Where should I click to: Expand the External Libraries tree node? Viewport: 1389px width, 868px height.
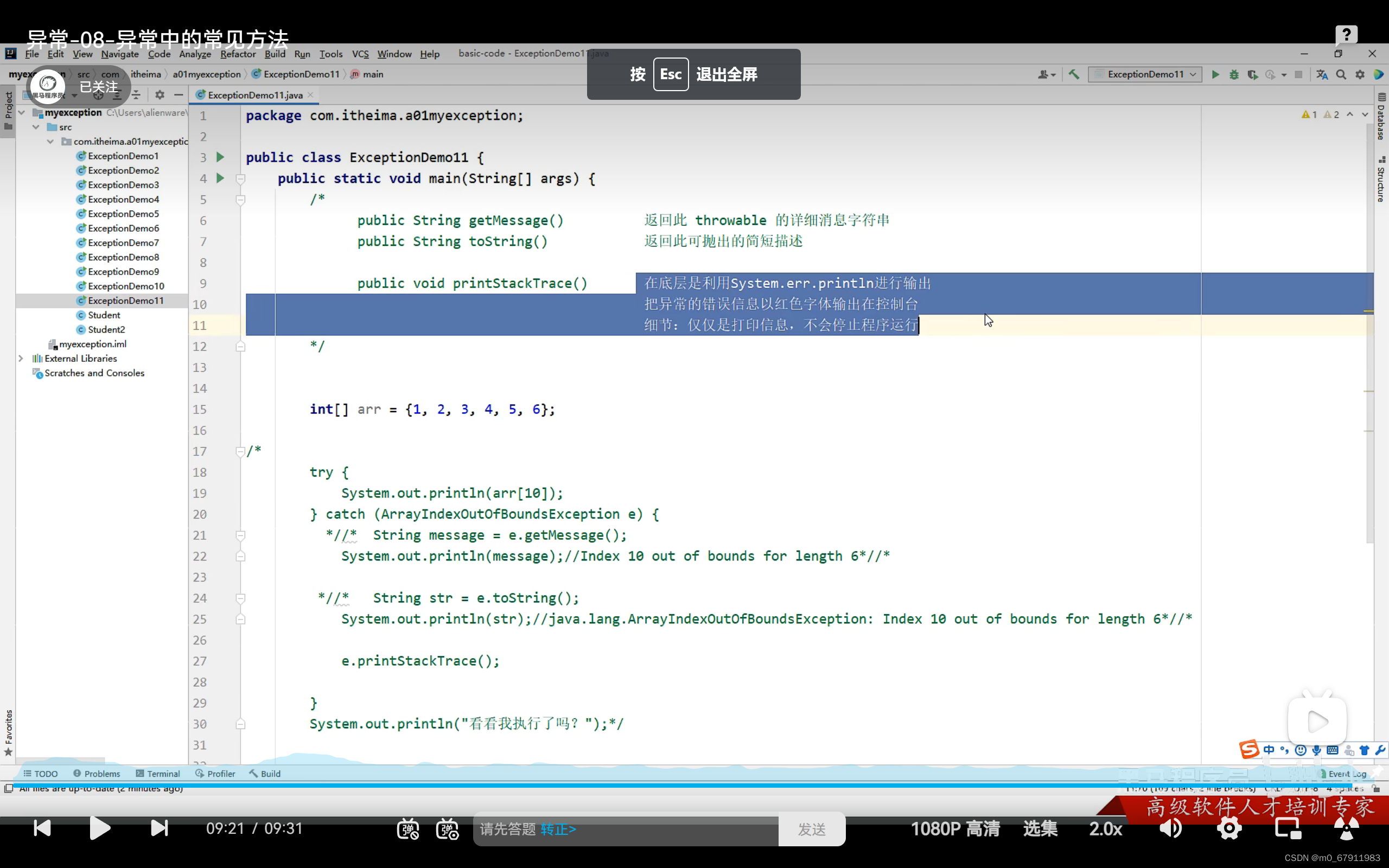(21, 358)
